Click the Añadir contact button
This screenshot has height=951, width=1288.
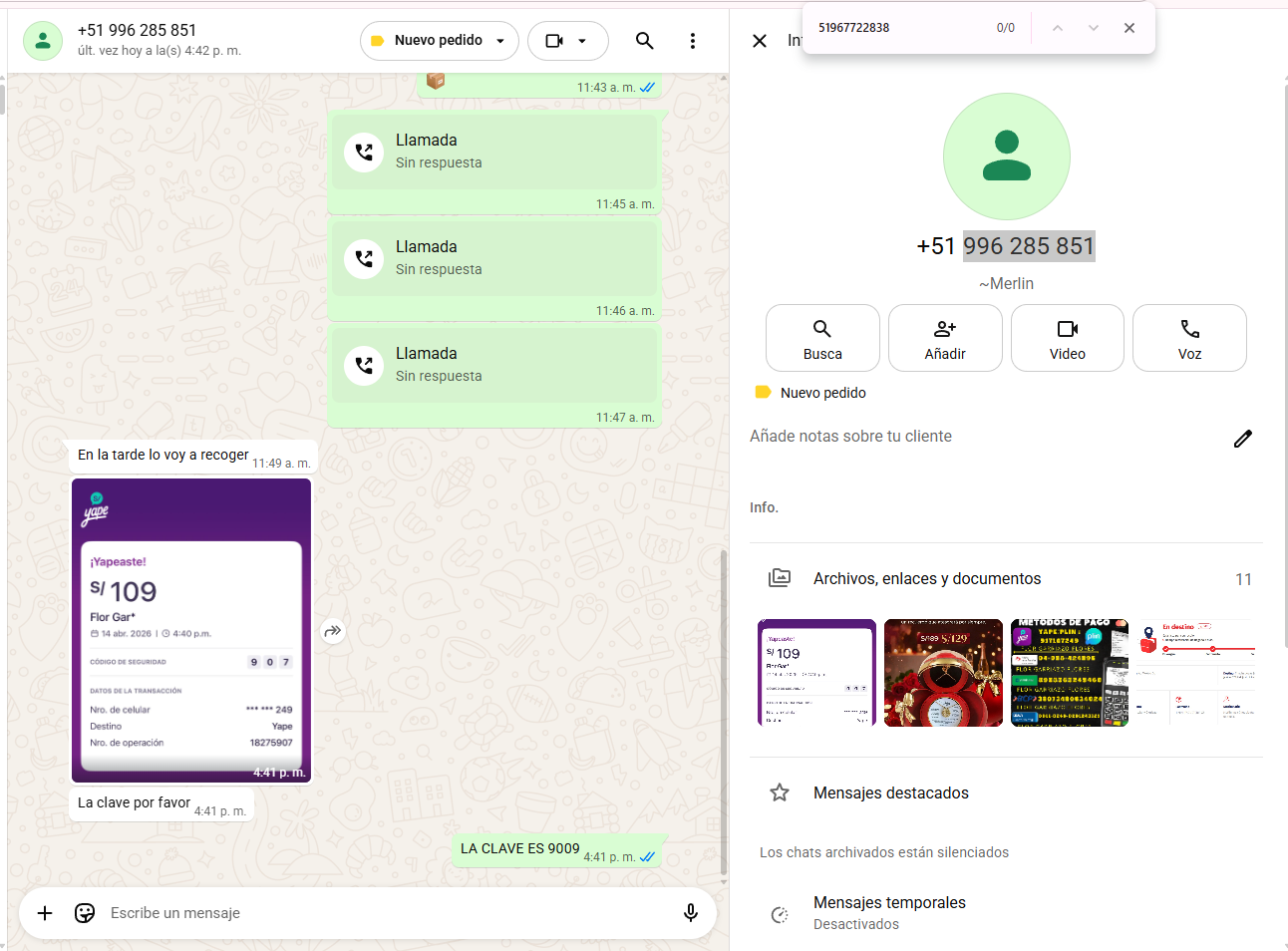[945, 338]
